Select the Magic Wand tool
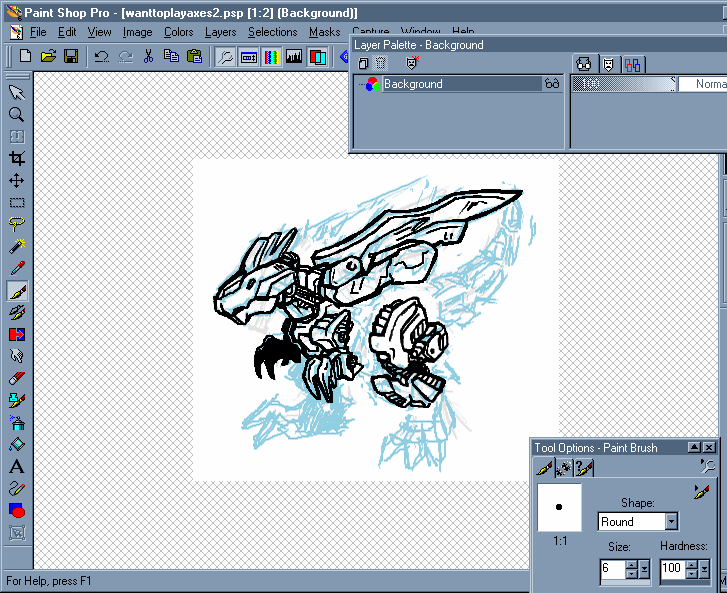The image size is (727, 593). tap(17, 246)
